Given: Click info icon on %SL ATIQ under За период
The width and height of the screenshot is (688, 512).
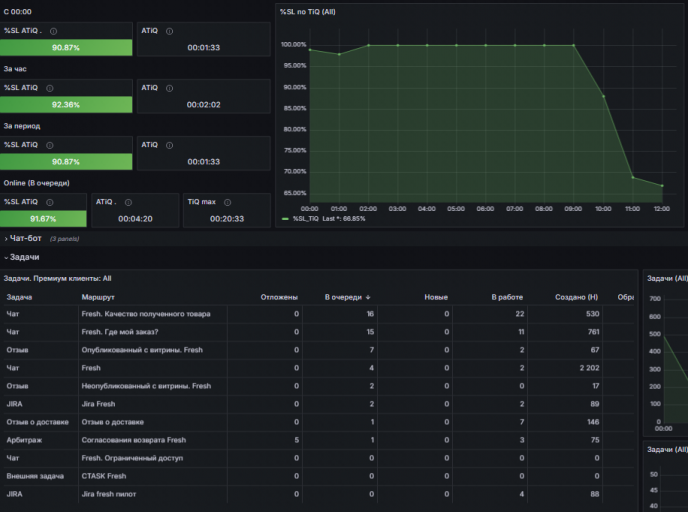Looking at the screenshot, I should (49, 145).
